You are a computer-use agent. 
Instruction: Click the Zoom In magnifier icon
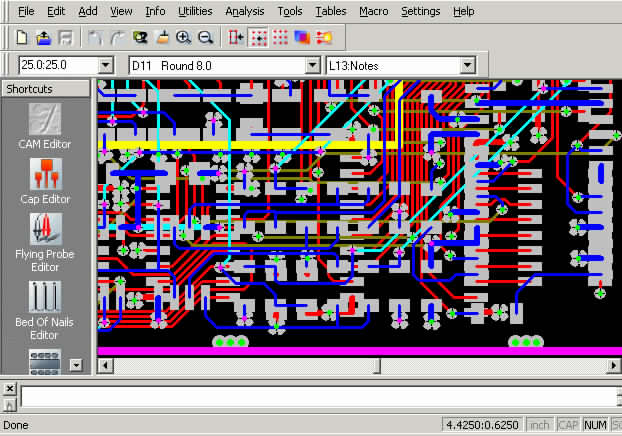183,37
